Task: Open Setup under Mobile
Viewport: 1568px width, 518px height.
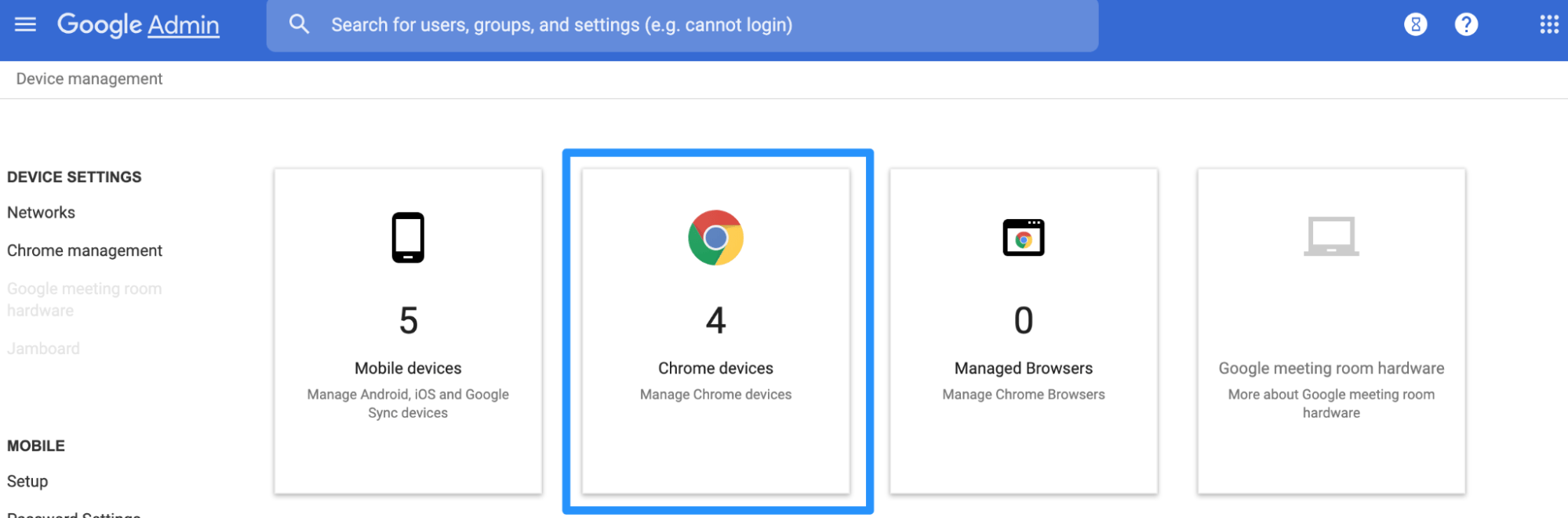Action: click(27, 481)
